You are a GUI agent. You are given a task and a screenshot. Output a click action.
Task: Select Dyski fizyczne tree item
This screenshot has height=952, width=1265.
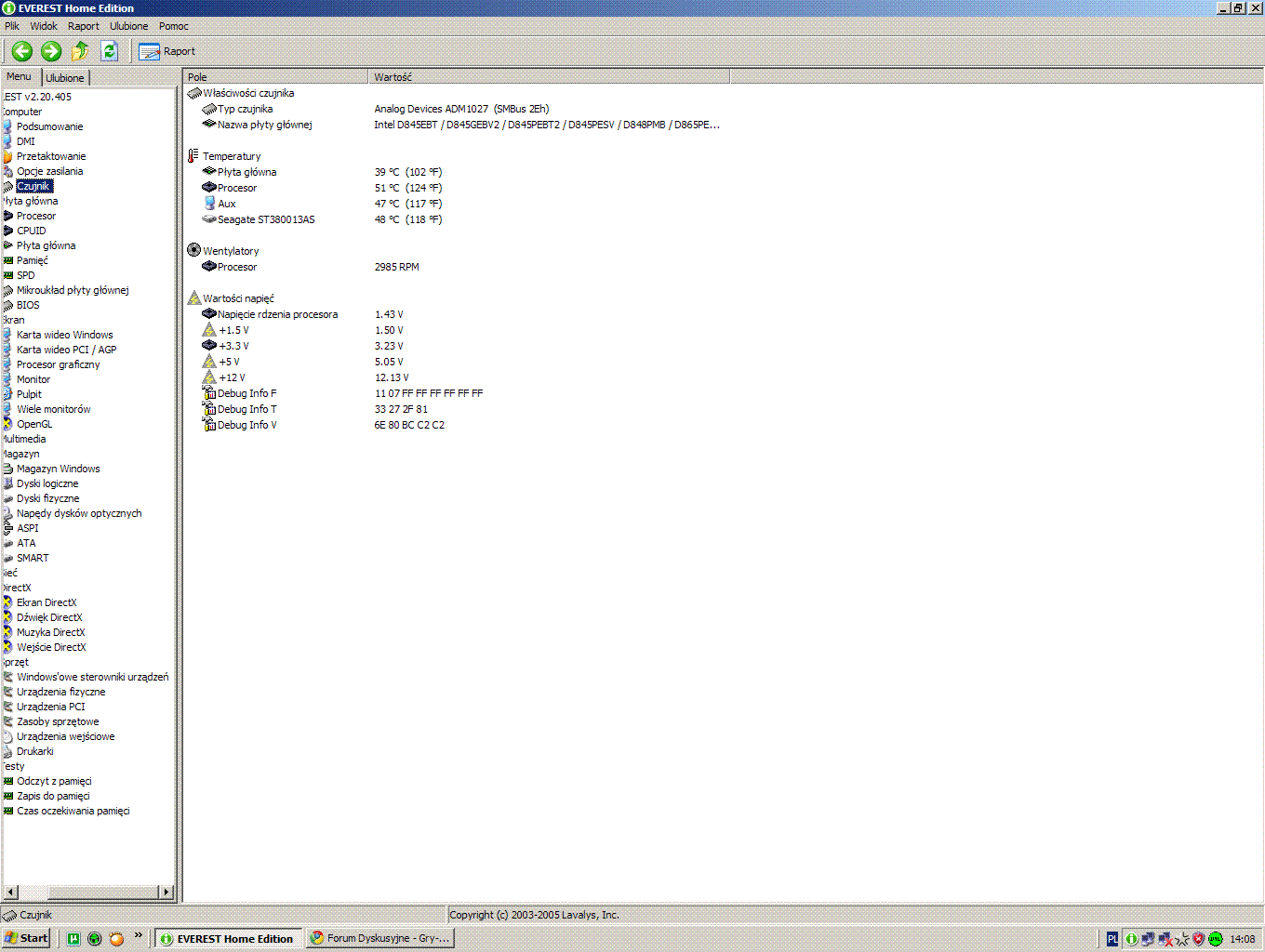tap(48, 498)
